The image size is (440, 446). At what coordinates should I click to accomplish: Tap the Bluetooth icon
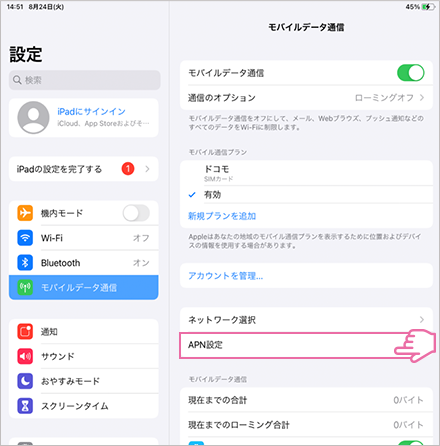pyautogui.click(x=25, y=263)
